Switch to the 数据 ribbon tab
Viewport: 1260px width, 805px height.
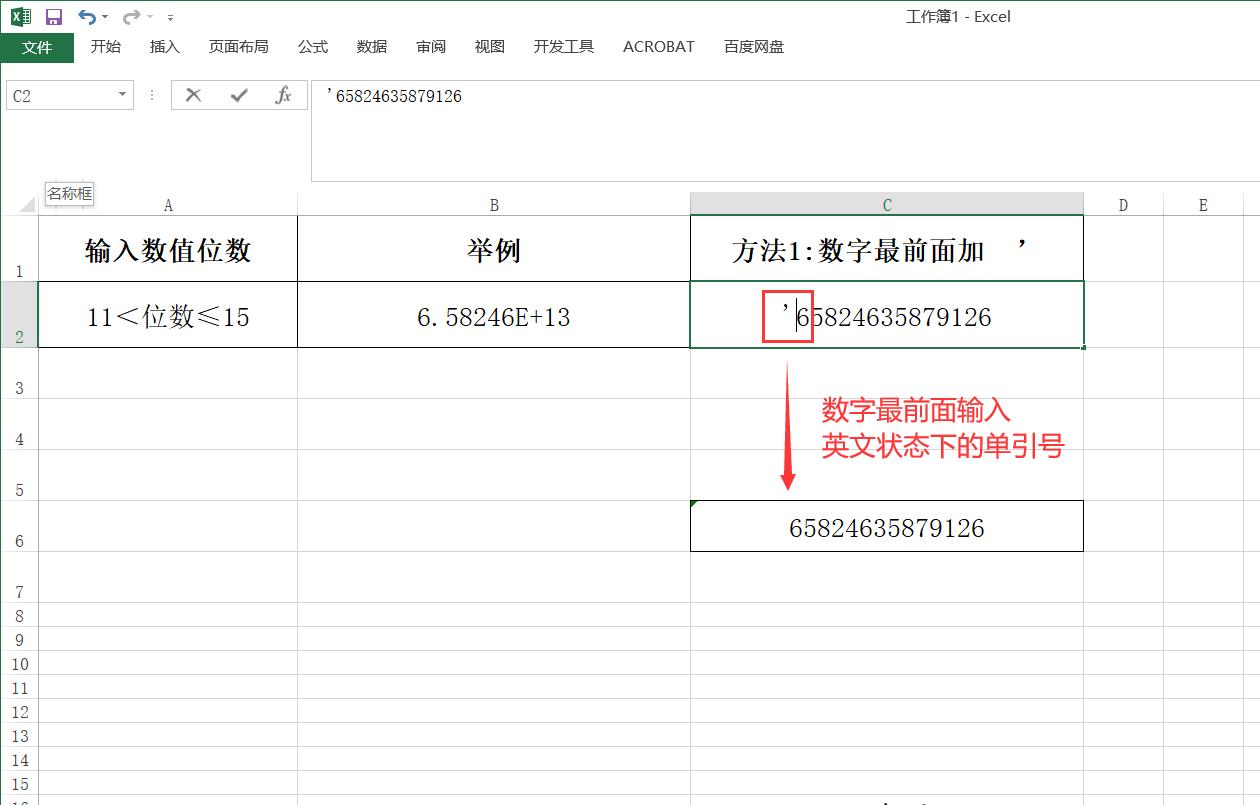coord(372,47)
